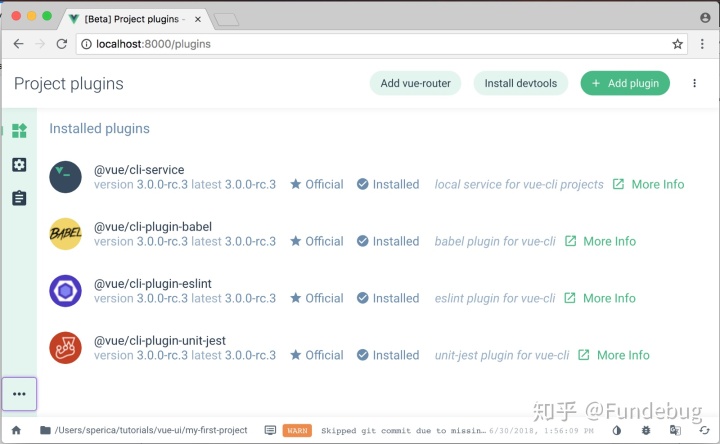Click the Official star of cli-plugin-eslint
720x444 pixels.
pos(296,298)
